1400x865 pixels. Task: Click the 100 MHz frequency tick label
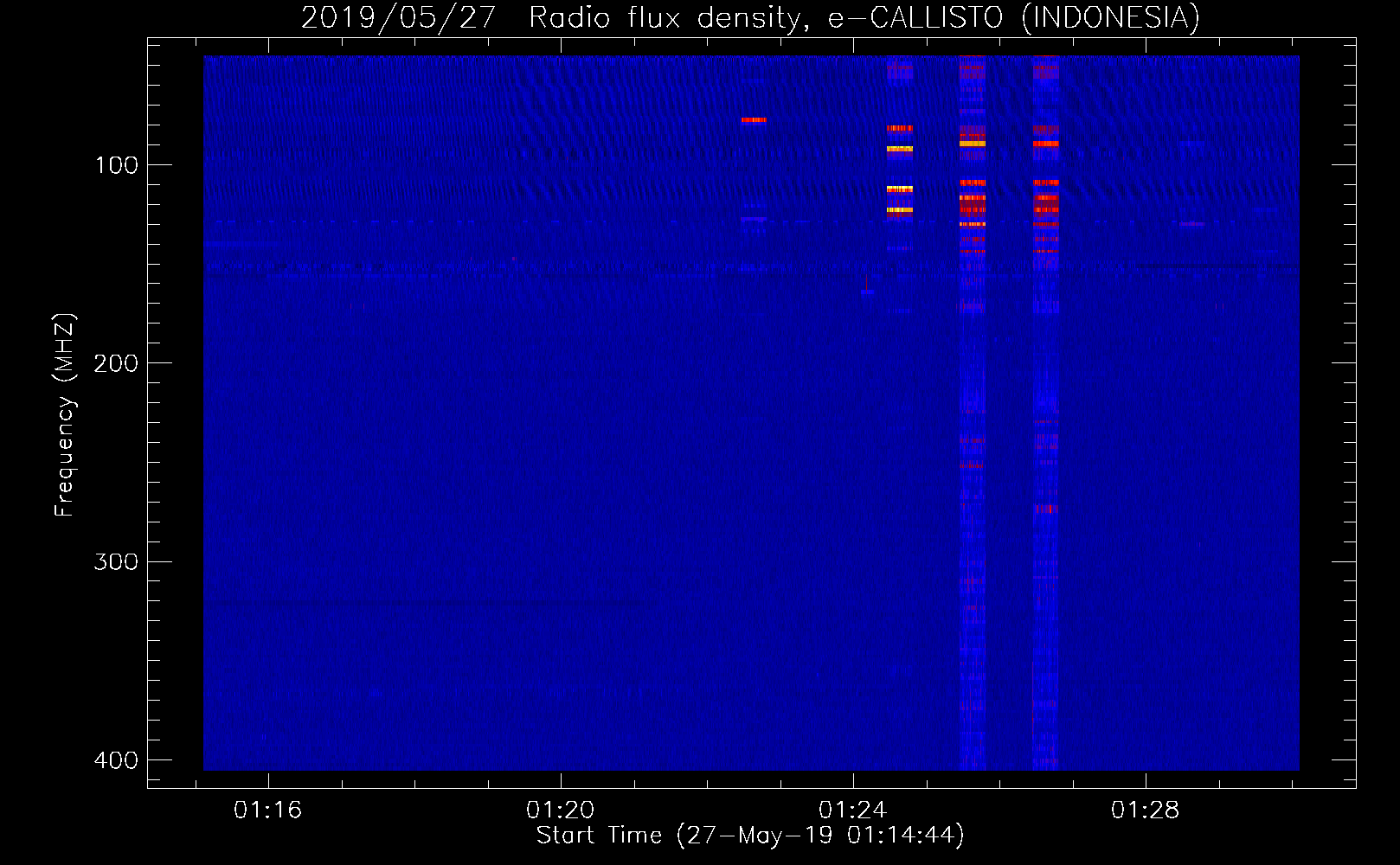[116, 165]
